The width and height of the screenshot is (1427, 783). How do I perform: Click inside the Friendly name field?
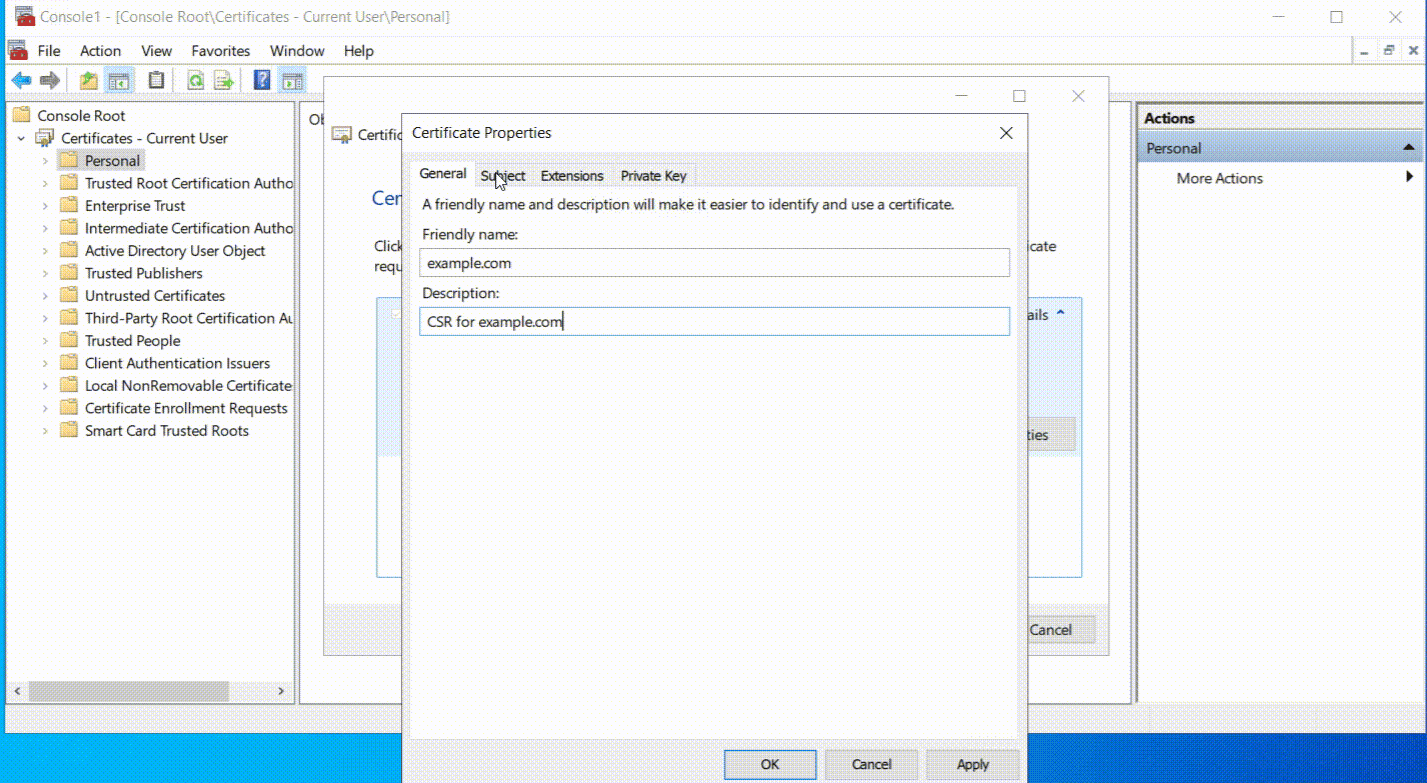click(x=712, y=262)
